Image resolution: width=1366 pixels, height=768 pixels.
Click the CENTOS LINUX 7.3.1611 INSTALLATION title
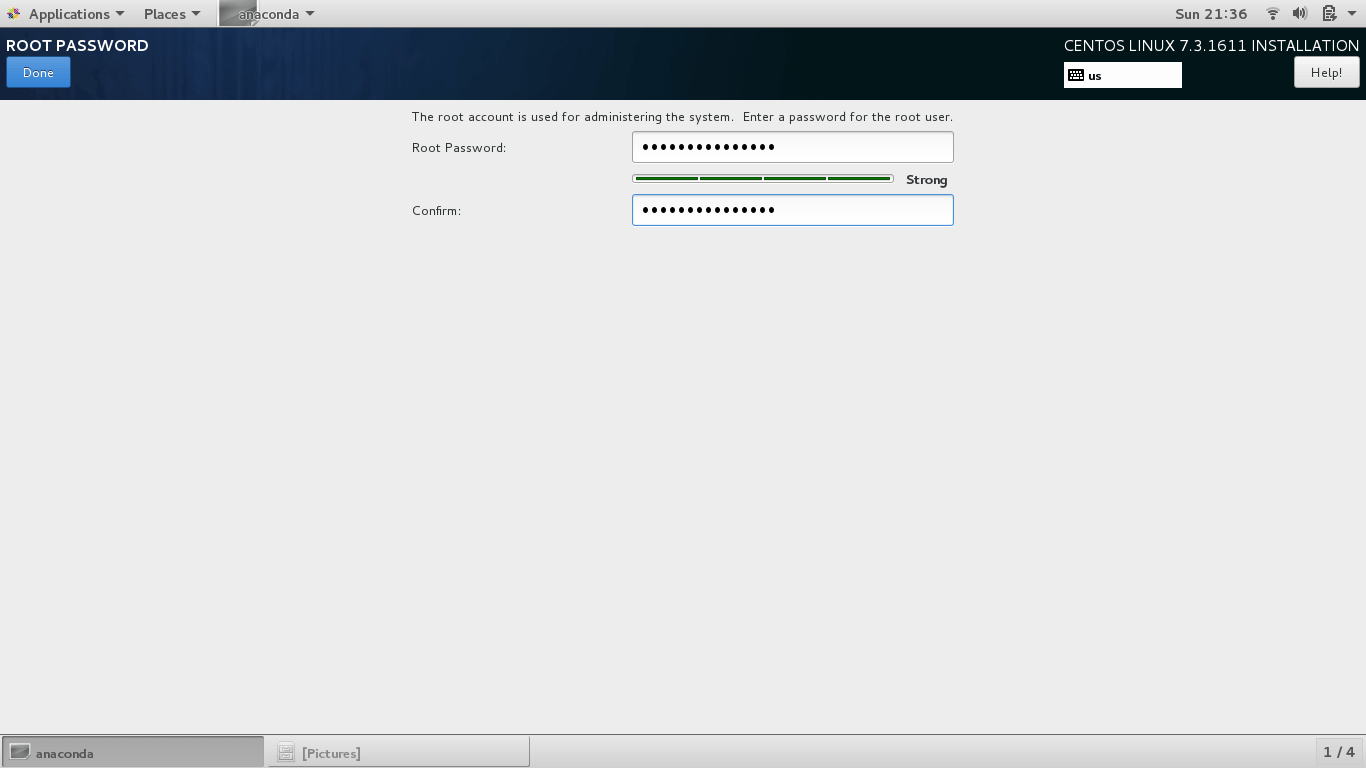1211,45
